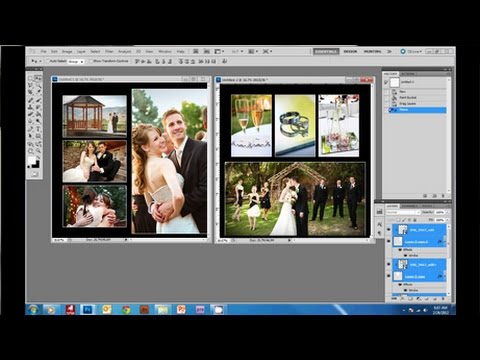Click wedding rings photo in Untitled-2

pos(295,125)
